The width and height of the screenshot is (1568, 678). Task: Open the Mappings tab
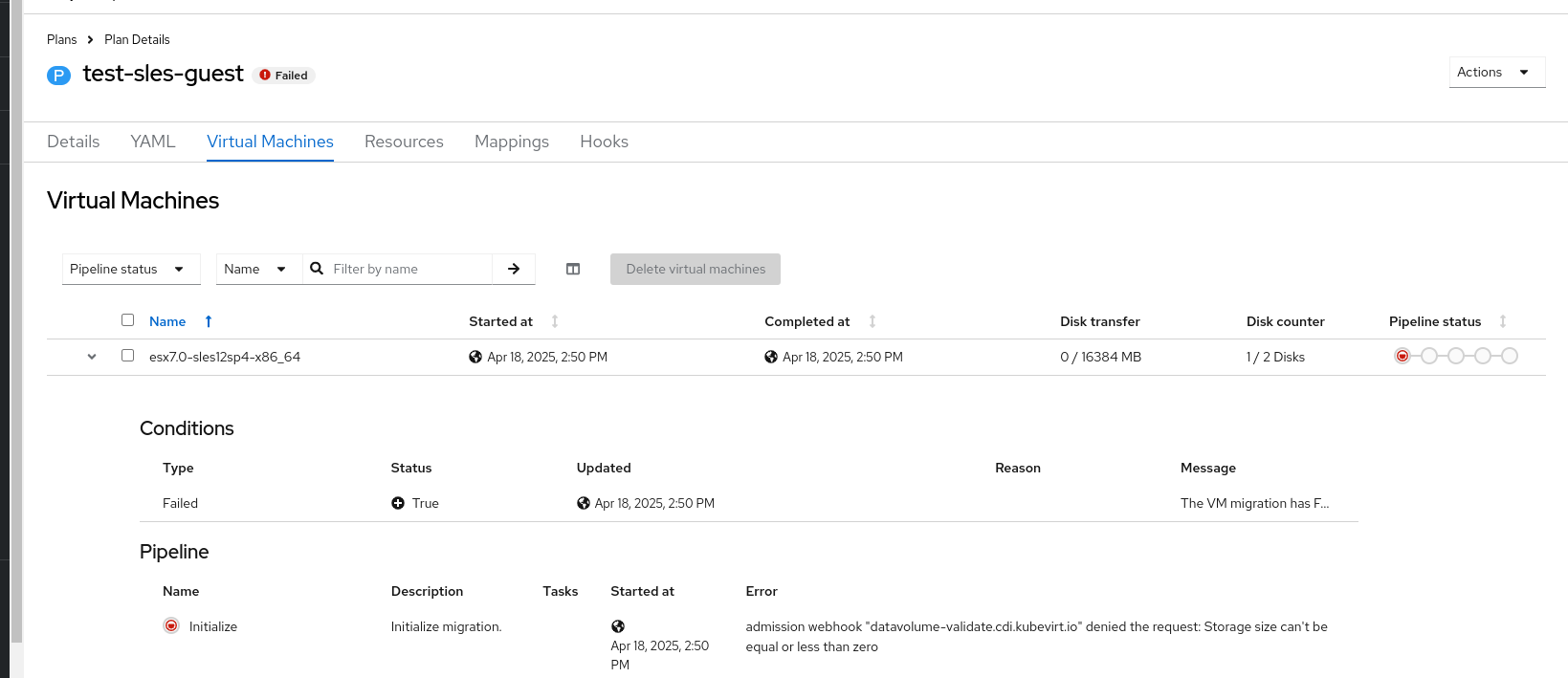click(512, 142)
